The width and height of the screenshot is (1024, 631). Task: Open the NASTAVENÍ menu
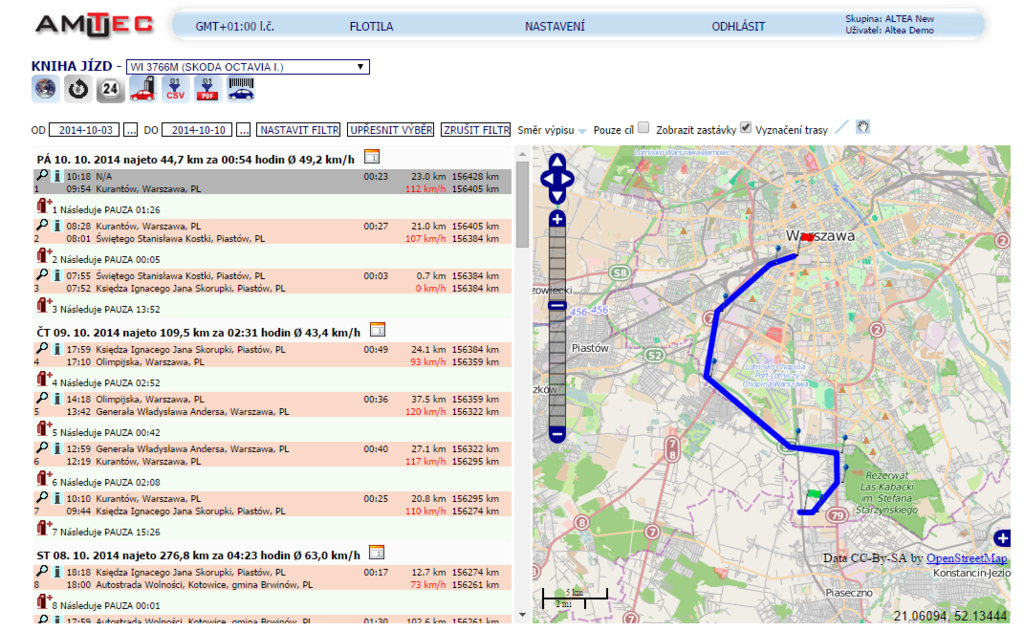pos(555,27)
